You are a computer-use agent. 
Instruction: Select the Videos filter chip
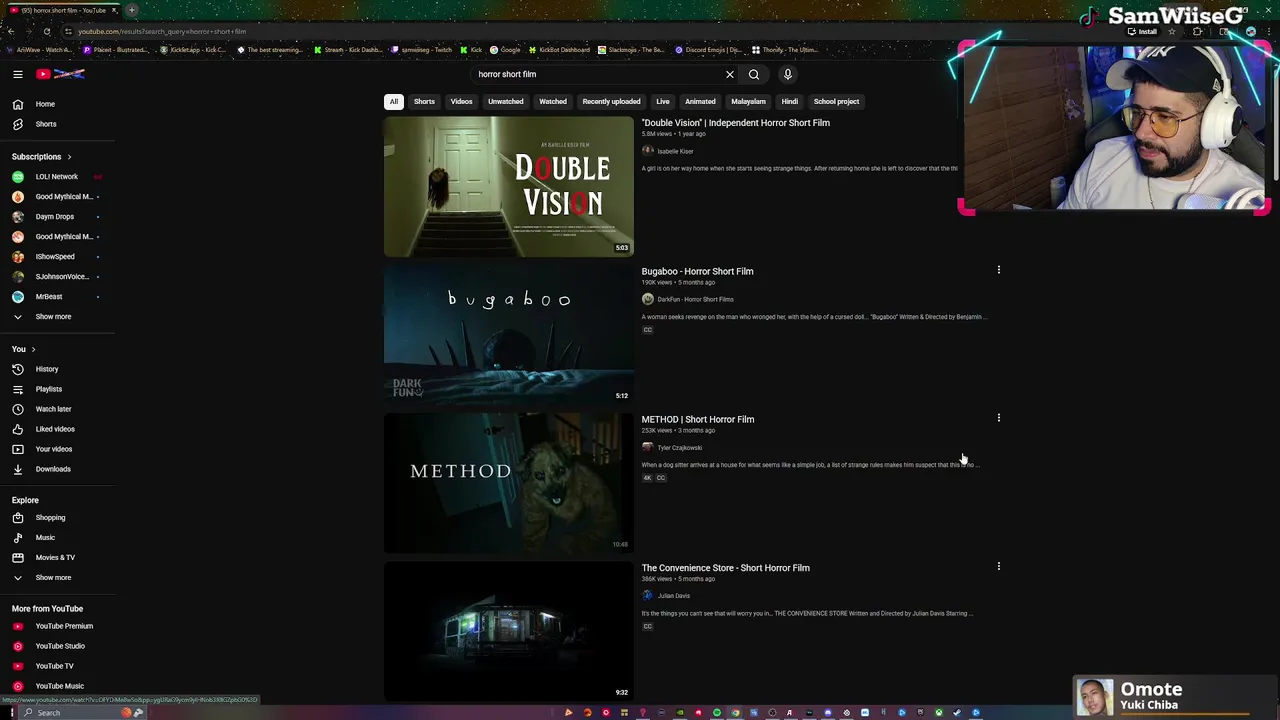(x=461, y=101)
